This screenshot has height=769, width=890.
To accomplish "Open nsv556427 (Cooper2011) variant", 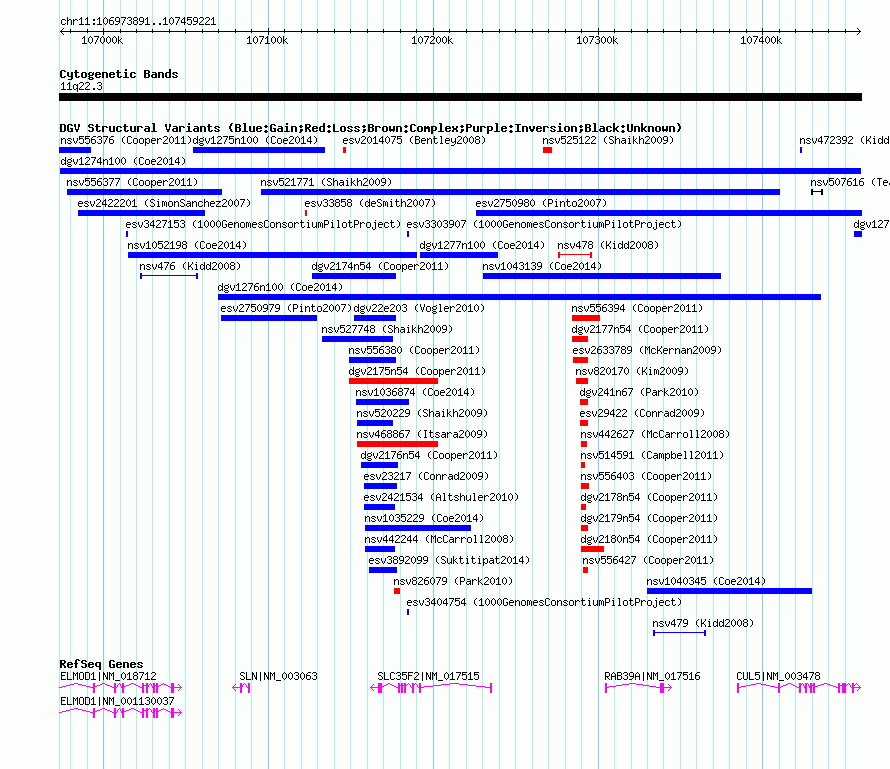I will pyautogui.click(x=648, y=560).
